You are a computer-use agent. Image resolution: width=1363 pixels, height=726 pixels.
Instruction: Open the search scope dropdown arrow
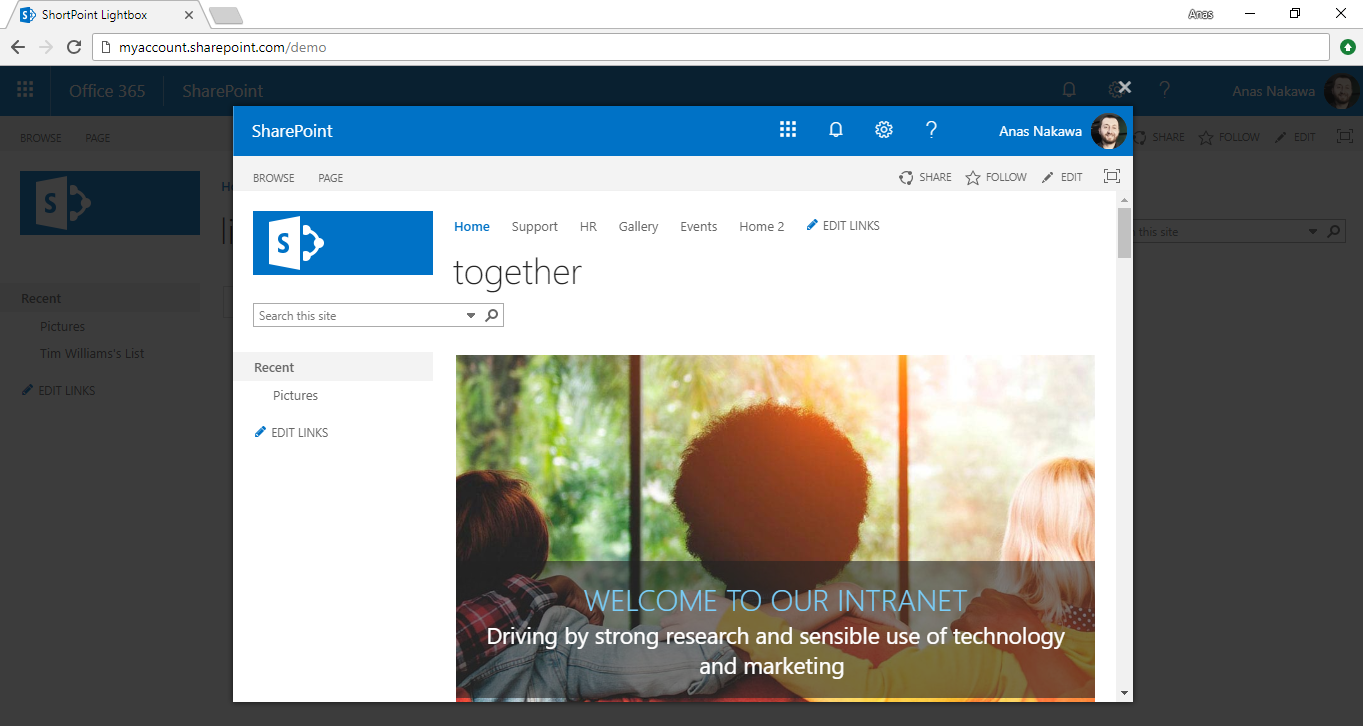(470, 314)
